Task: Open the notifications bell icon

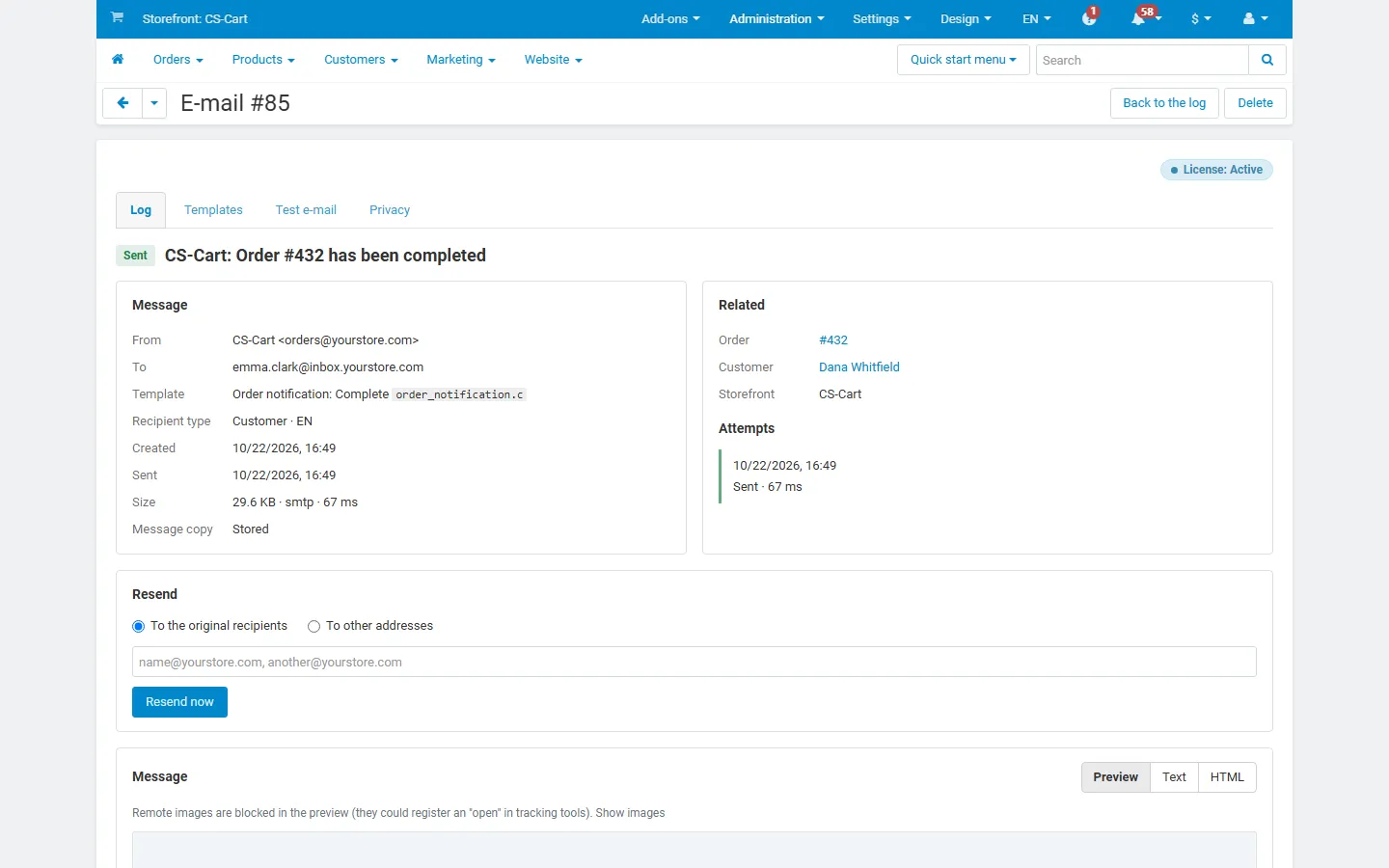Action: click(x=1139, y=18)
